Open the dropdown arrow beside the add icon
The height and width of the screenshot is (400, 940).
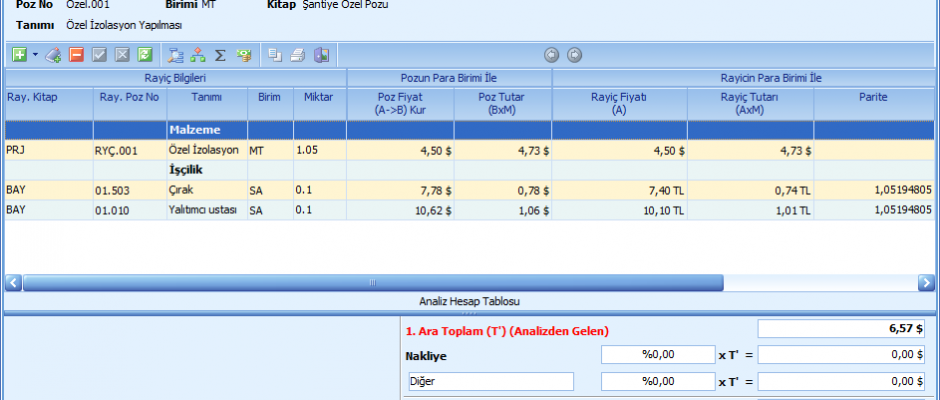35,55
